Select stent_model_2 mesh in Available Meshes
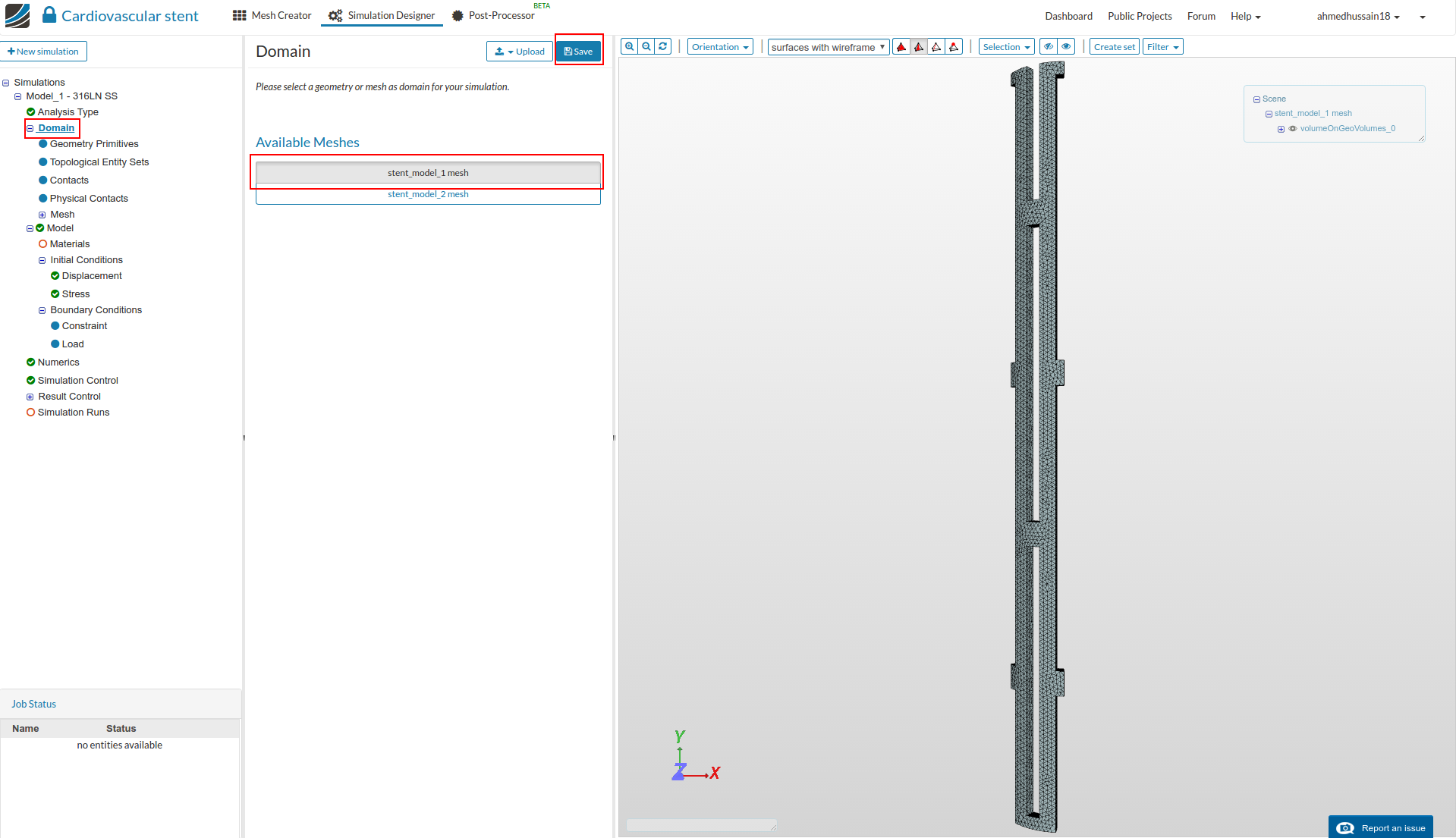This screenshot has height=838, width=1456. [428, 194]
